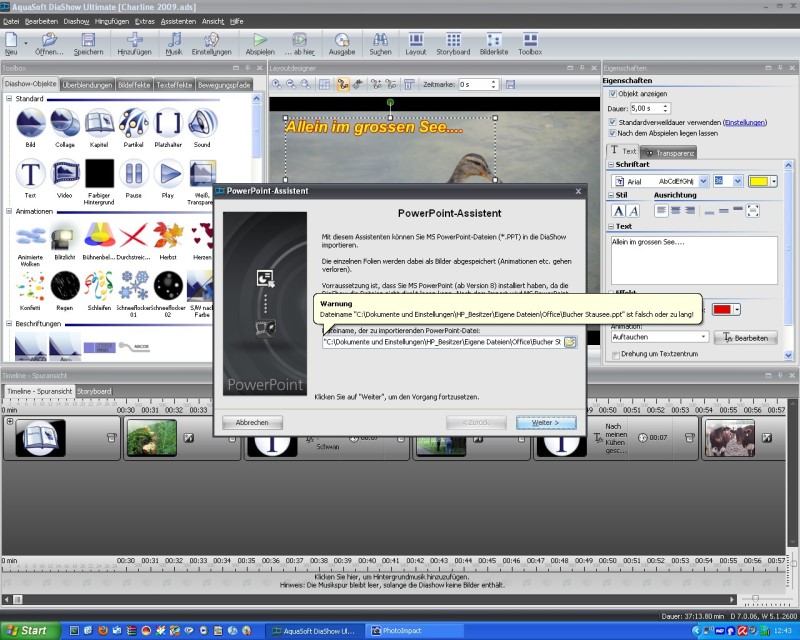Open the Storyboard view from toolbar
Screen dimensions: 800x640
coord(453,40)
